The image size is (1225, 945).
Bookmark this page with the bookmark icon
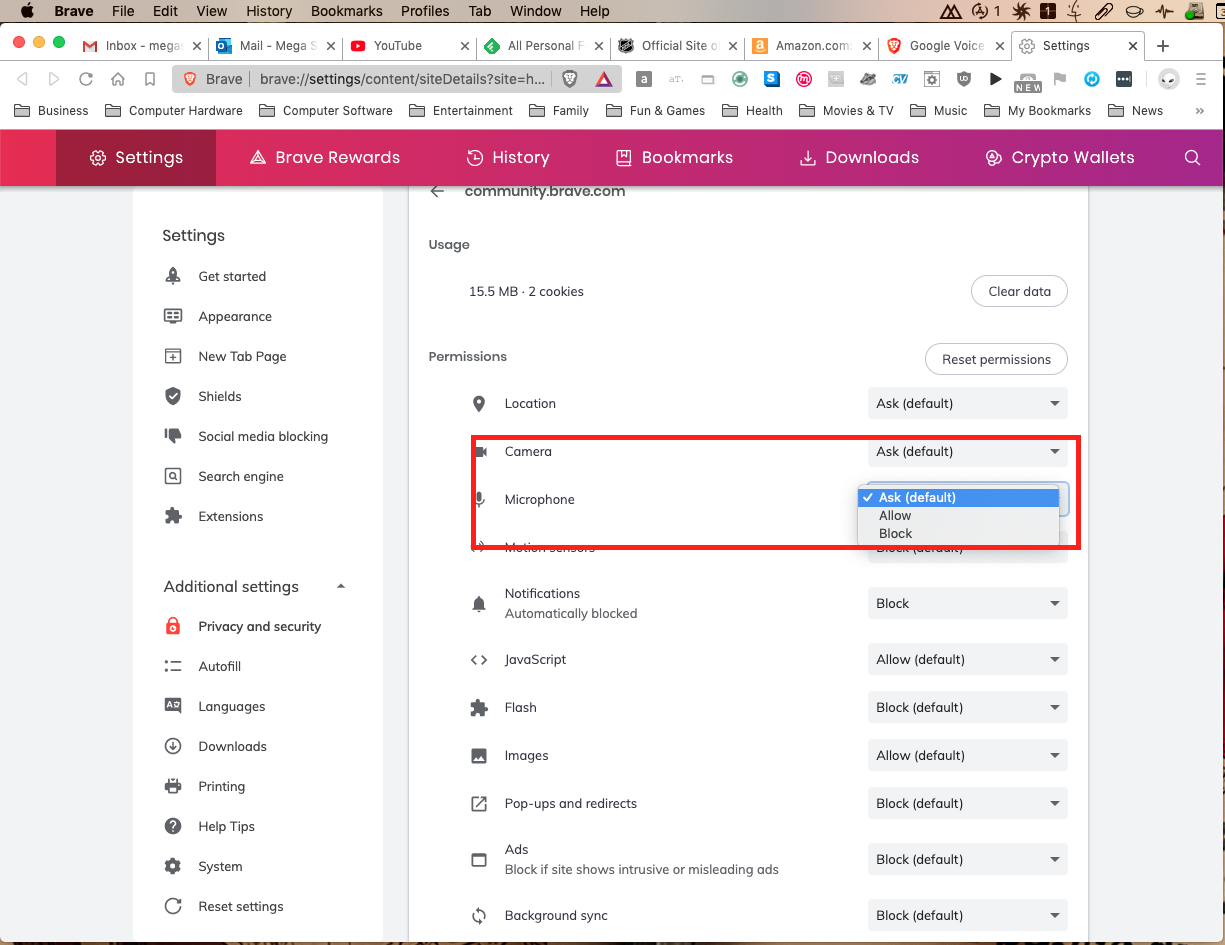pos(150,79)
